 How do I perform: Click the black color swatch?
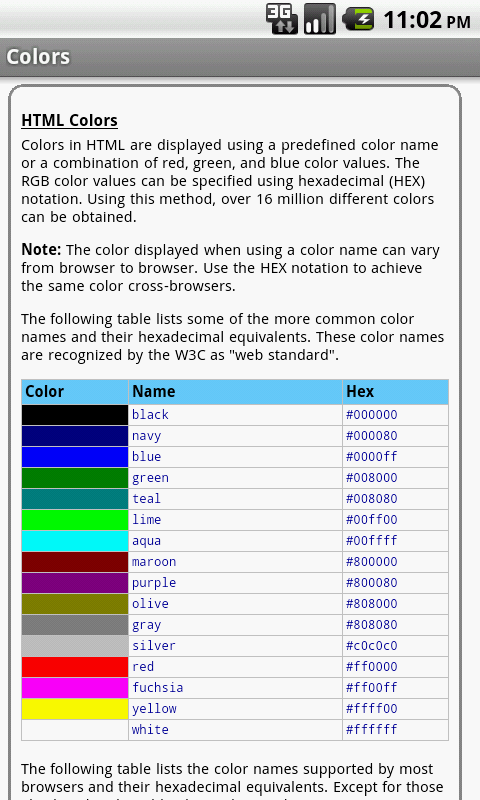pyautogui.click(x=74, y=415)
